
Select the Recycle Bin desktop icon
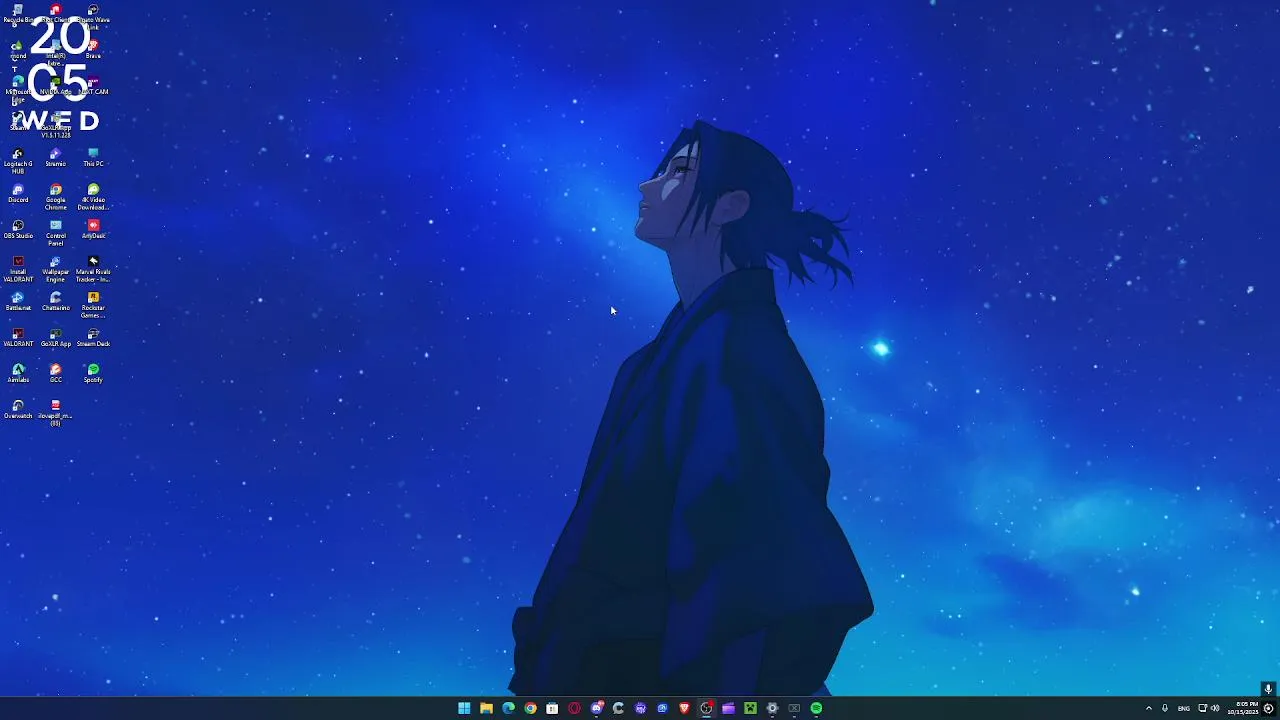(18, 14)
